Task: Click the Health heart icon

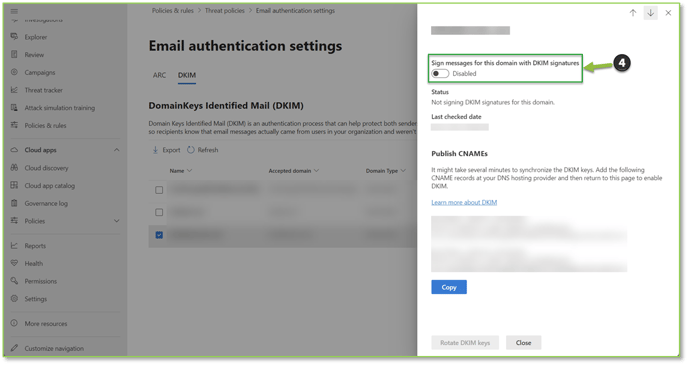Action: (x=14, y=263)
